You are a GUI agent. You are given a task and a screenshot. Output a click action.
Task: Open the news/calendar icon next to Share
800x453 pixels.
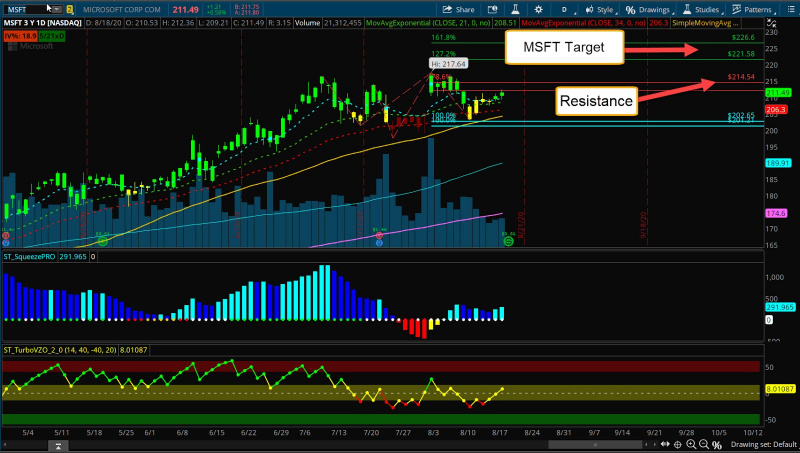point(492,9)
